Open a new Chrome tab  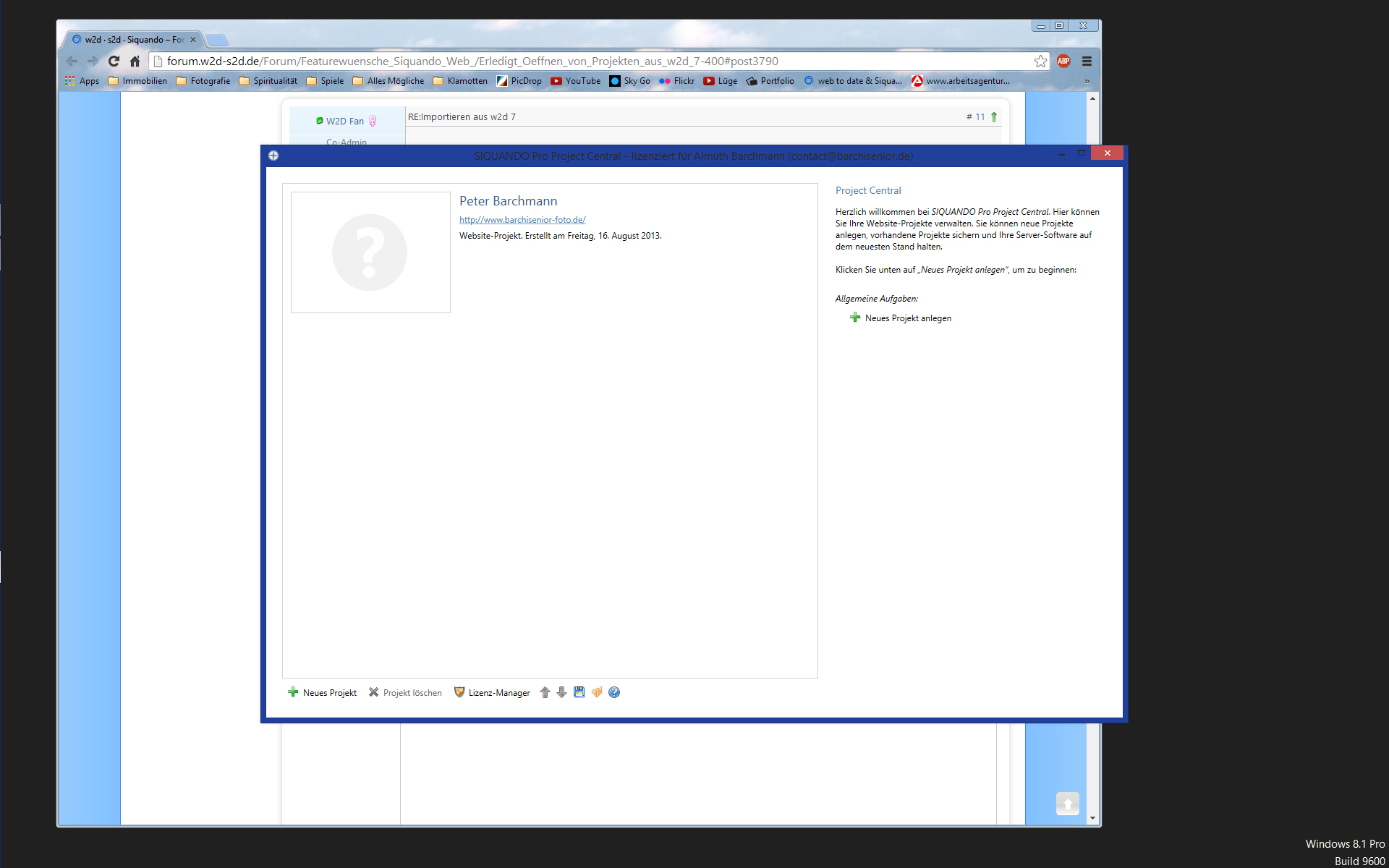click(x=216, y=40)
